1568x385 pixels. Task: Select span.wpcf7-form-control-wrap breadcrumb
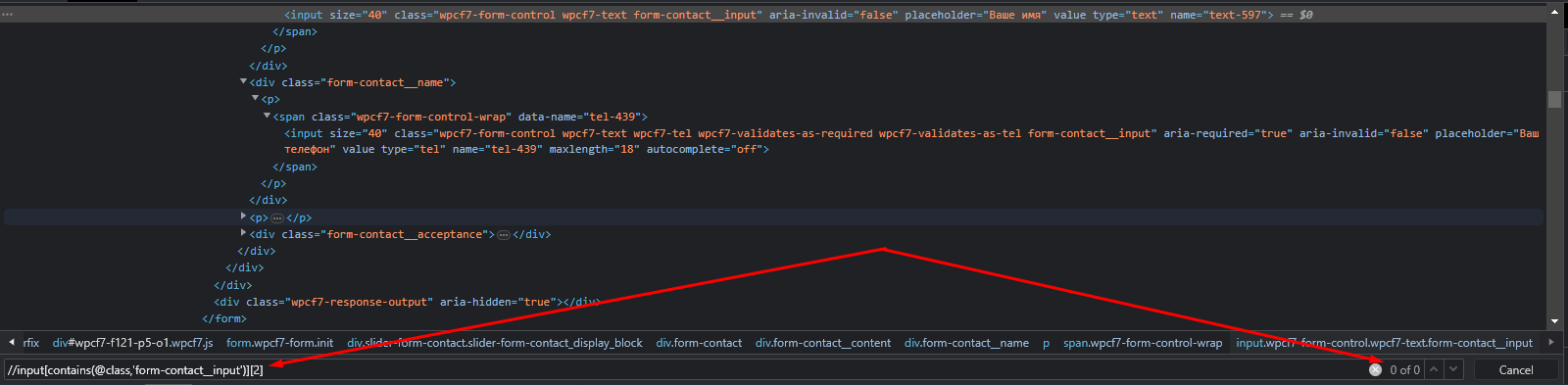(x=1143, y=343)
